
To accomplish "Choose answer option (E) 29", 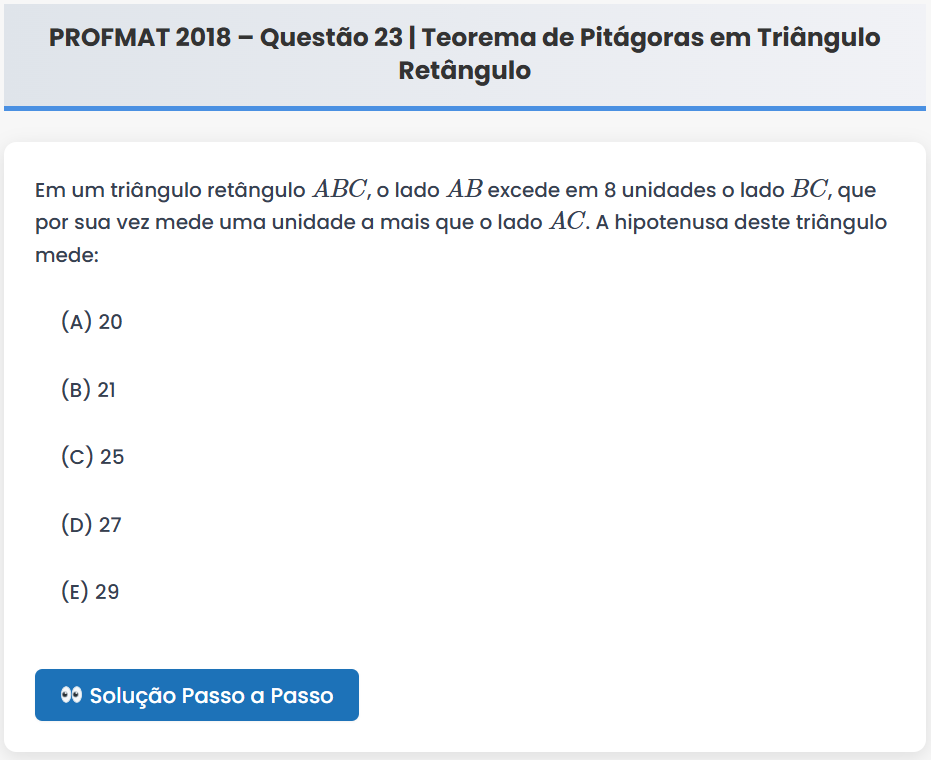I will [90, 592].
